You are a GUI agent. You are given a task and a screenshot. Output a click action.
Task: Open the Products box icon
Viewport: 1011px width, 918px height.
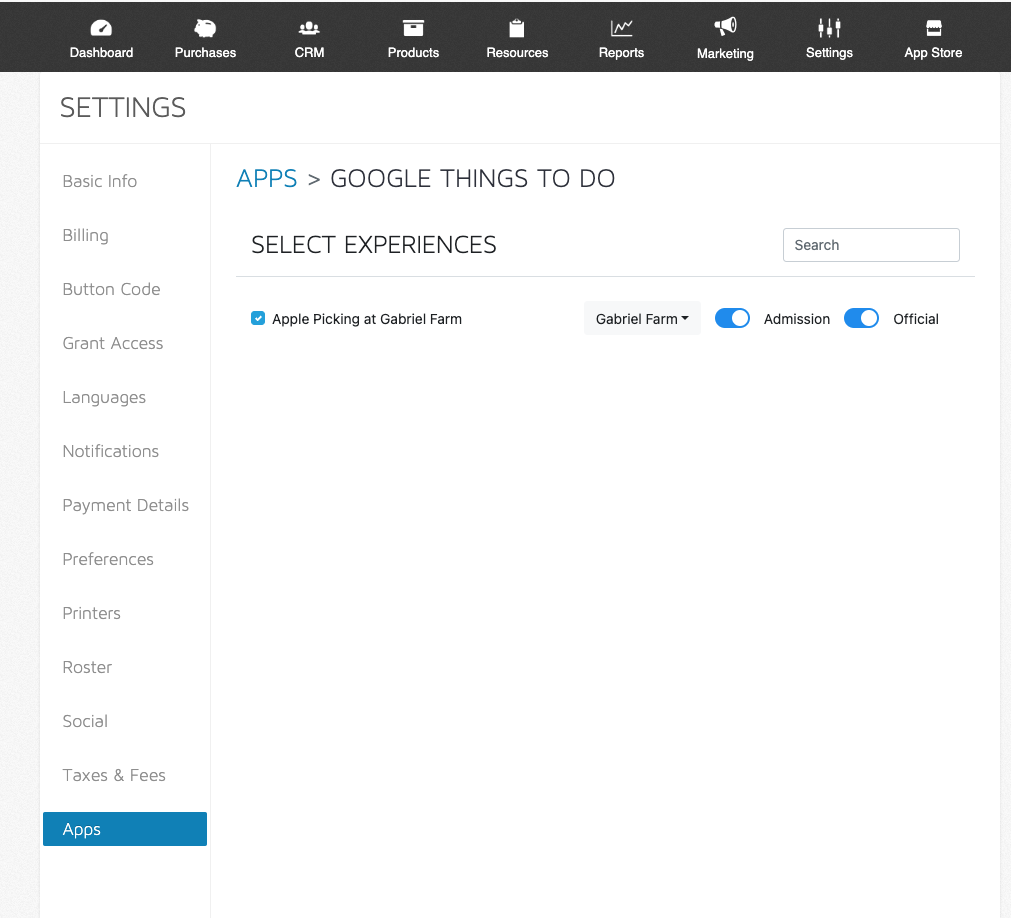[413, 28]
